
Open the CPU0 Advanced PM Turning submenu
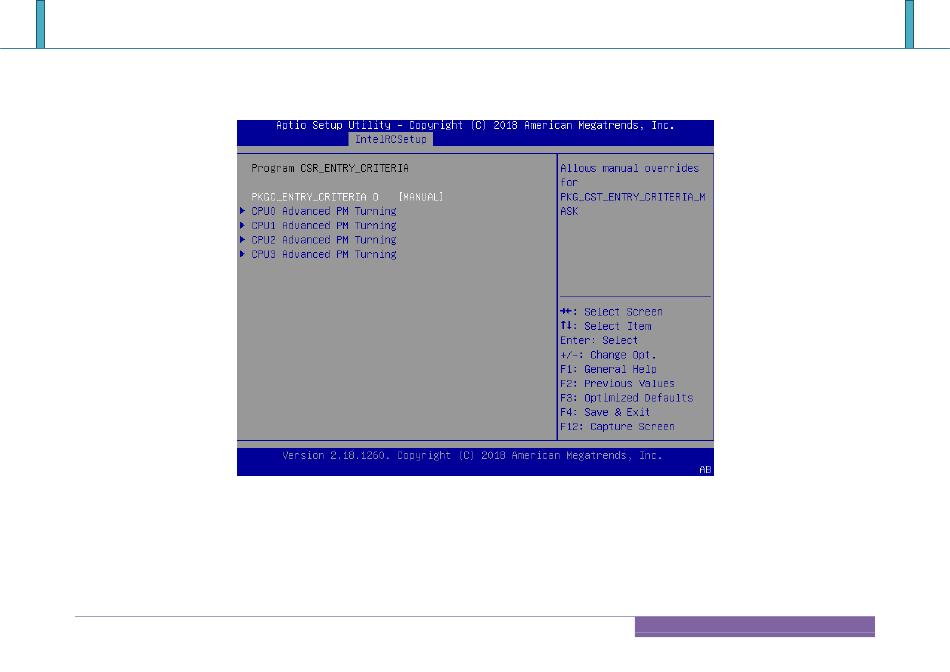[x=323, y=212]
